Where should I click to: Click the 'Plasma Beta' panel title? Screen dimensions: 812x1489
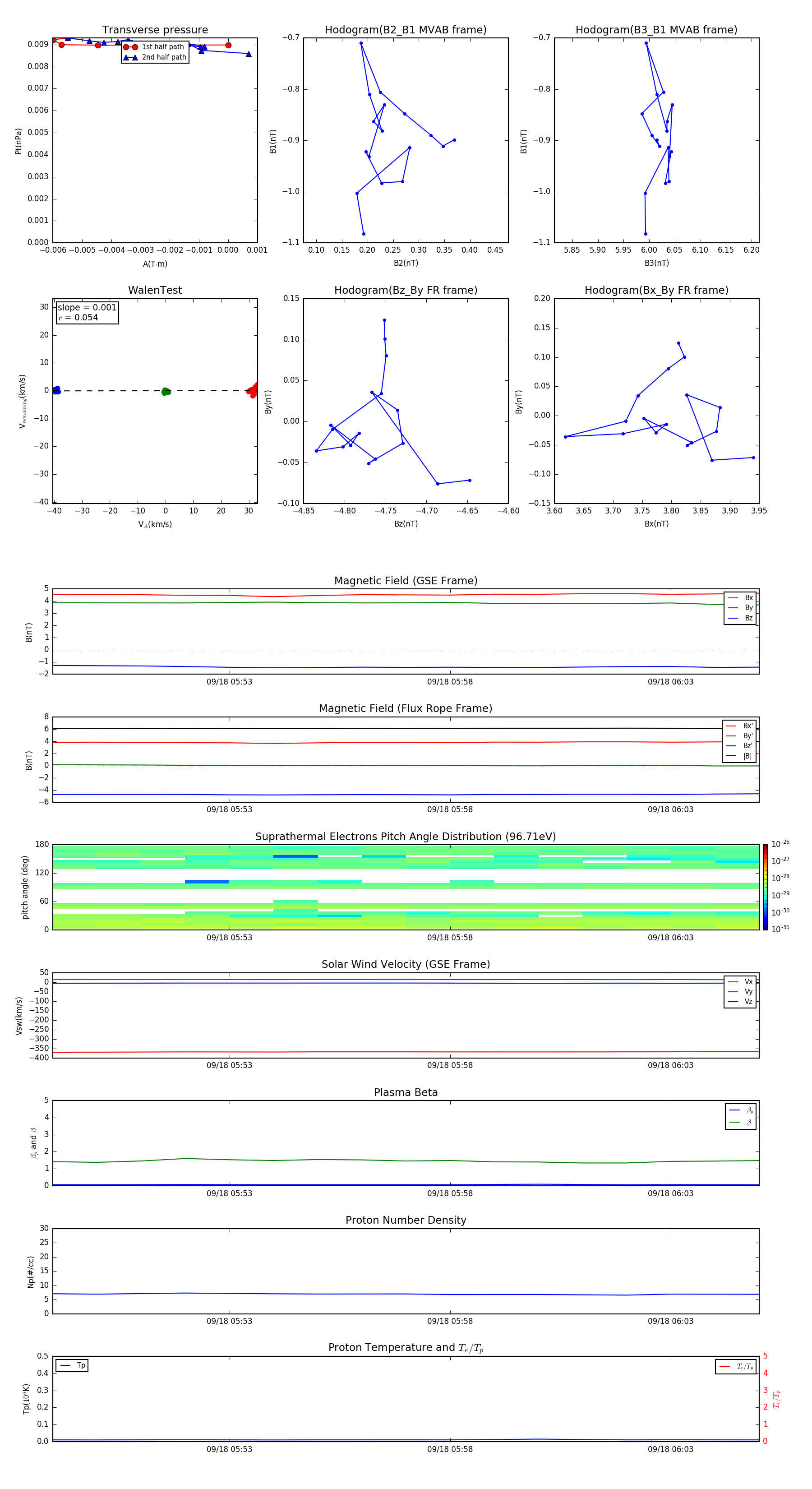point(406,1092)
